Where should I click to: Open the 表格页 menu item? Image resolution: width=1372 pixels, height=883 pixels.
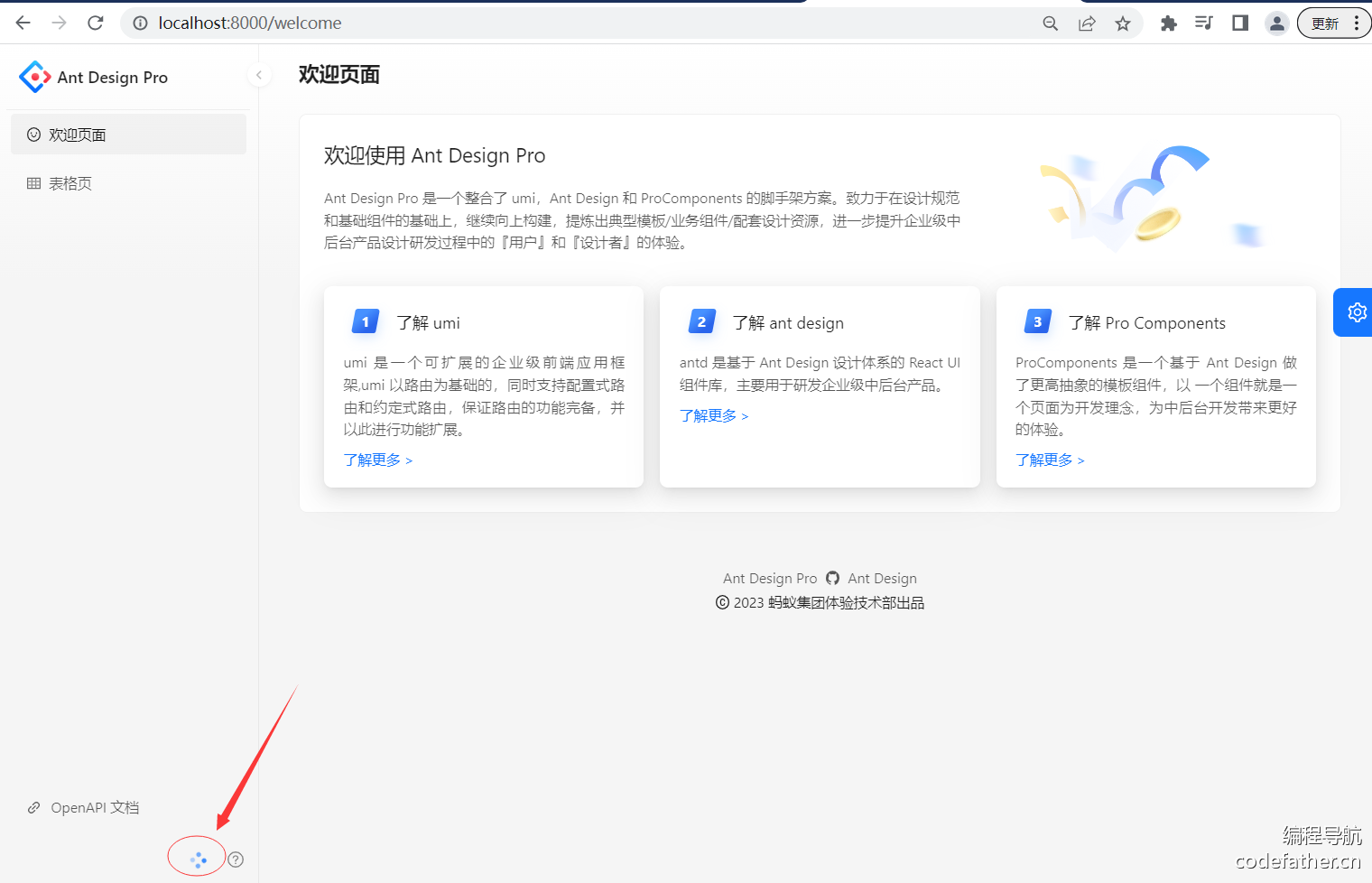(x=128, y=183)
